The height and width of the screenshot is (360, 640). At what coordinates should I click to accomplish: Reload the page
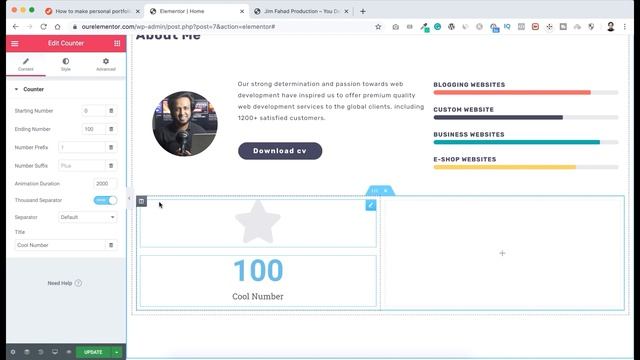click(x=43, y=27)
